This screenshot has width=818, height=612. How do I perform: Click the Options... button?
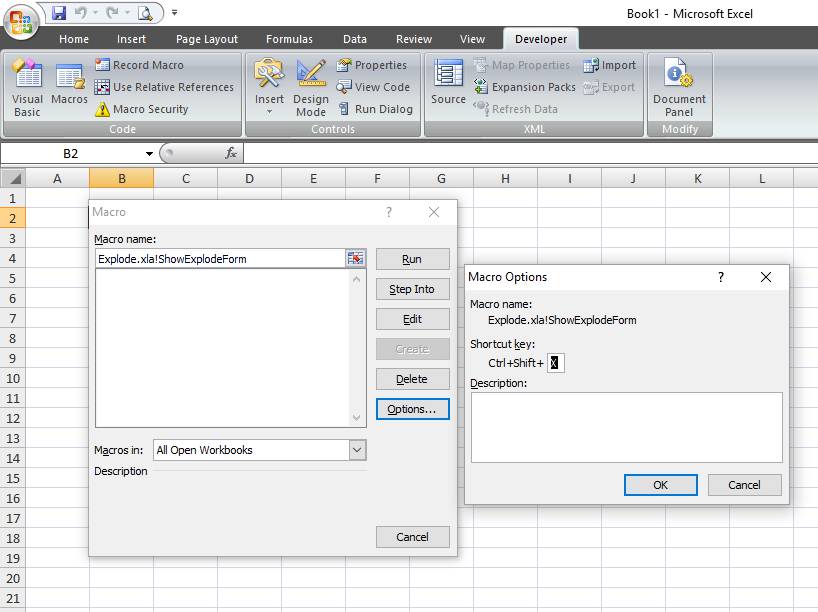(x=412, y=409)
